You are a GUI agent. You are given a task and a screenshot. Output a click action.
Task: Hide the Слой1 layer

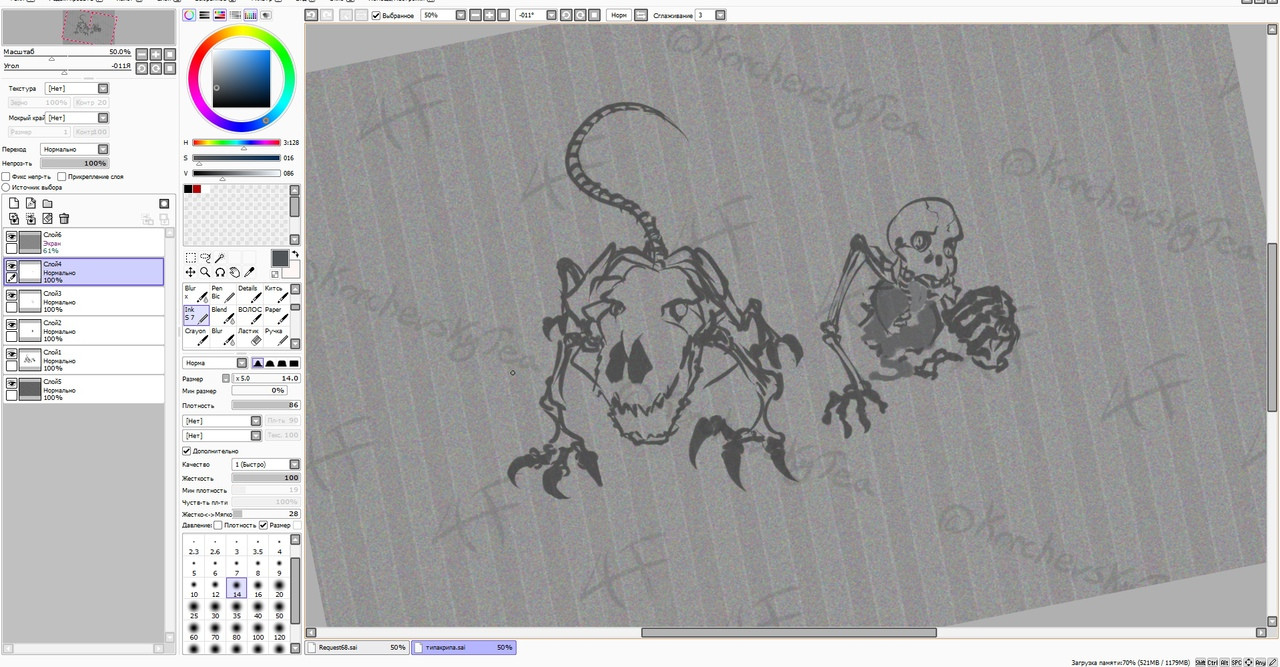point(11,354)
